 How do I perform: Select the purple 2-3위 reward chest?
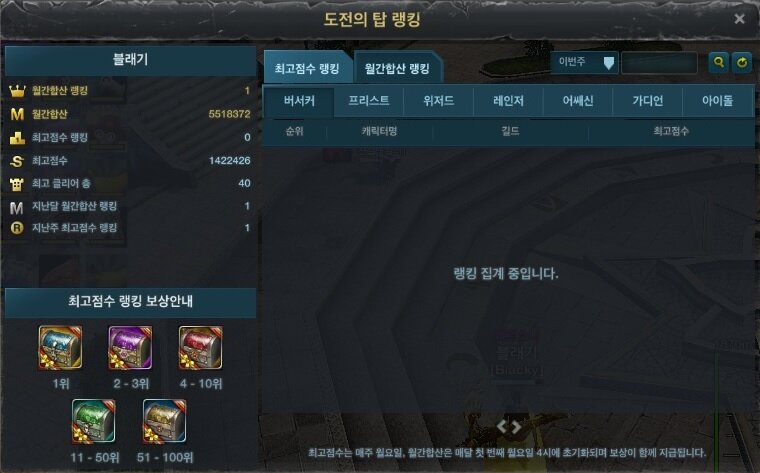tap(130, 347)
